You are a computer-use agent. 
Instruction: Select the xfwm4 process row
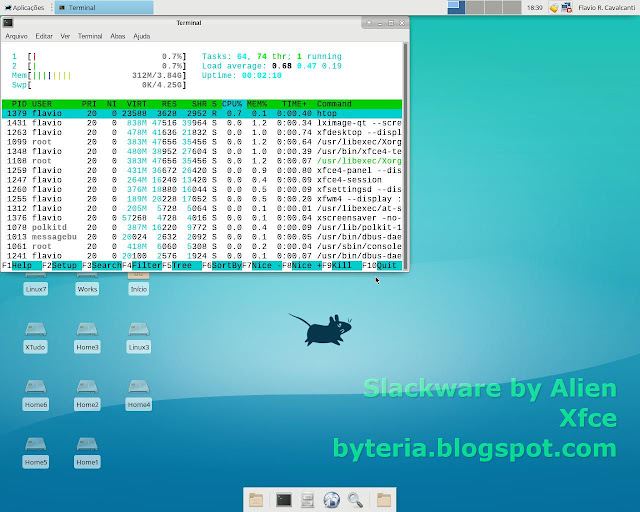tap(202, 199)
